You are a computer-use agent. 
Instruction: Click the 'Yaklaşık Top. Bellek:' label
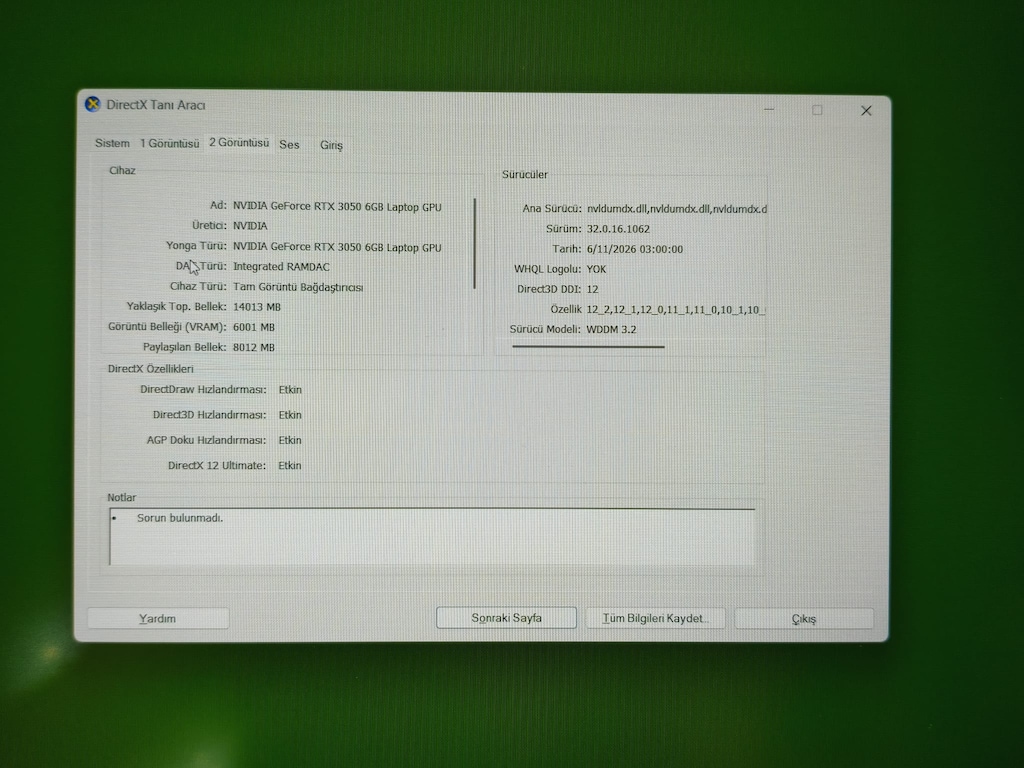[176, 306]
